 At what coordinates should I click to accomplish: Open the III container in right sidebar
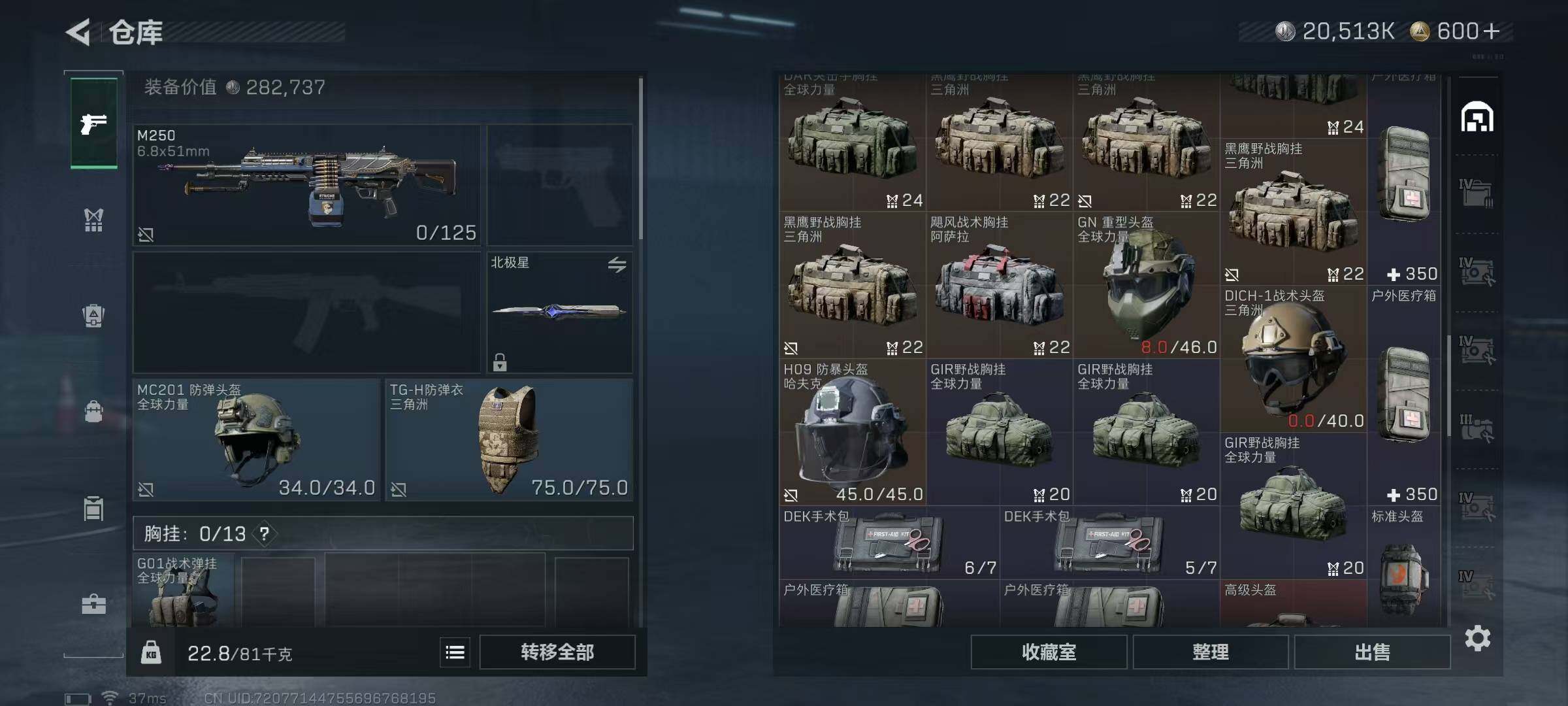tap(1477, 429)
